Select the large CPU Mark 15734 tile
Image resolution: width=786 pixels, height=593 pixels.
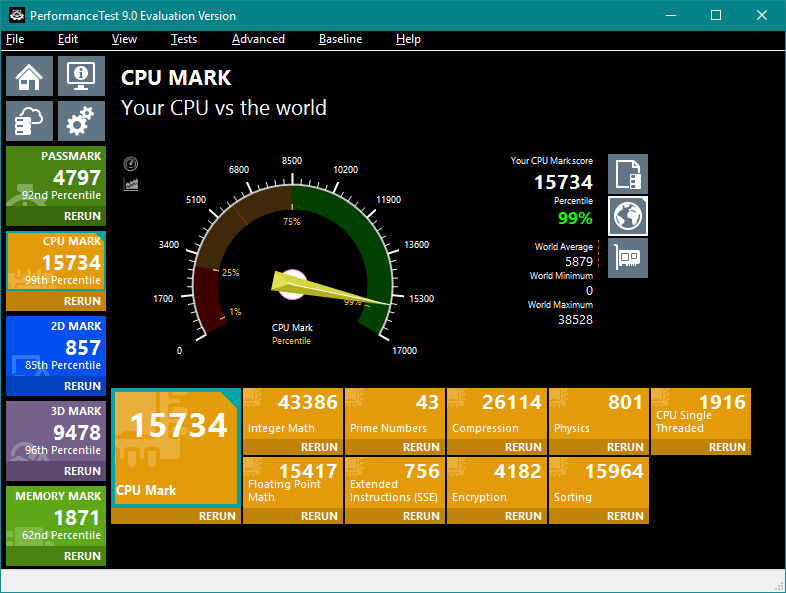click(x=176, y=448)
